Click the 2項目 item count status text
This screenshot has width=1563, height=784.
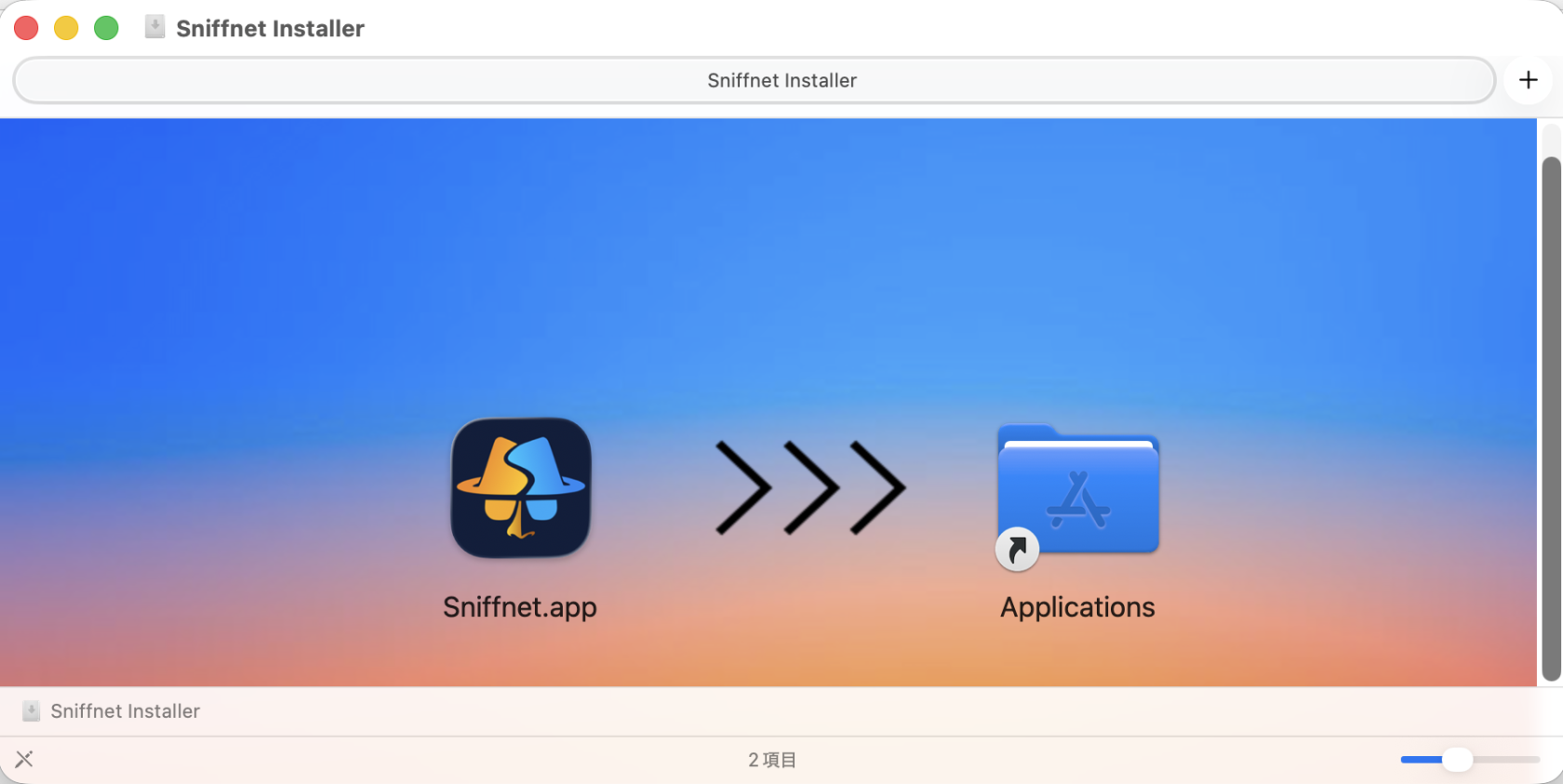772,760
